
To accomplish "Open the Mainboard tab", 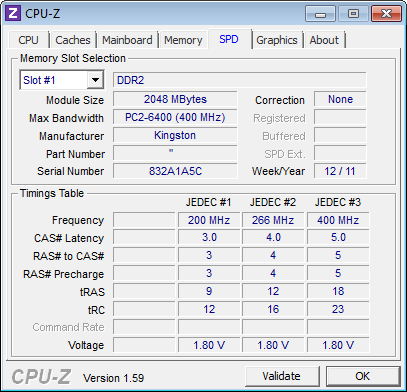I will pyautogui.click(x=127, y=40).
